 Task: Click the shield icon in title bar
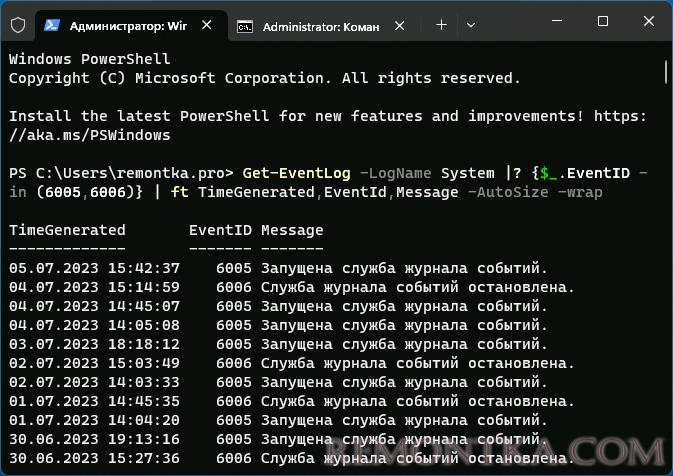click(x=18, y=25)
